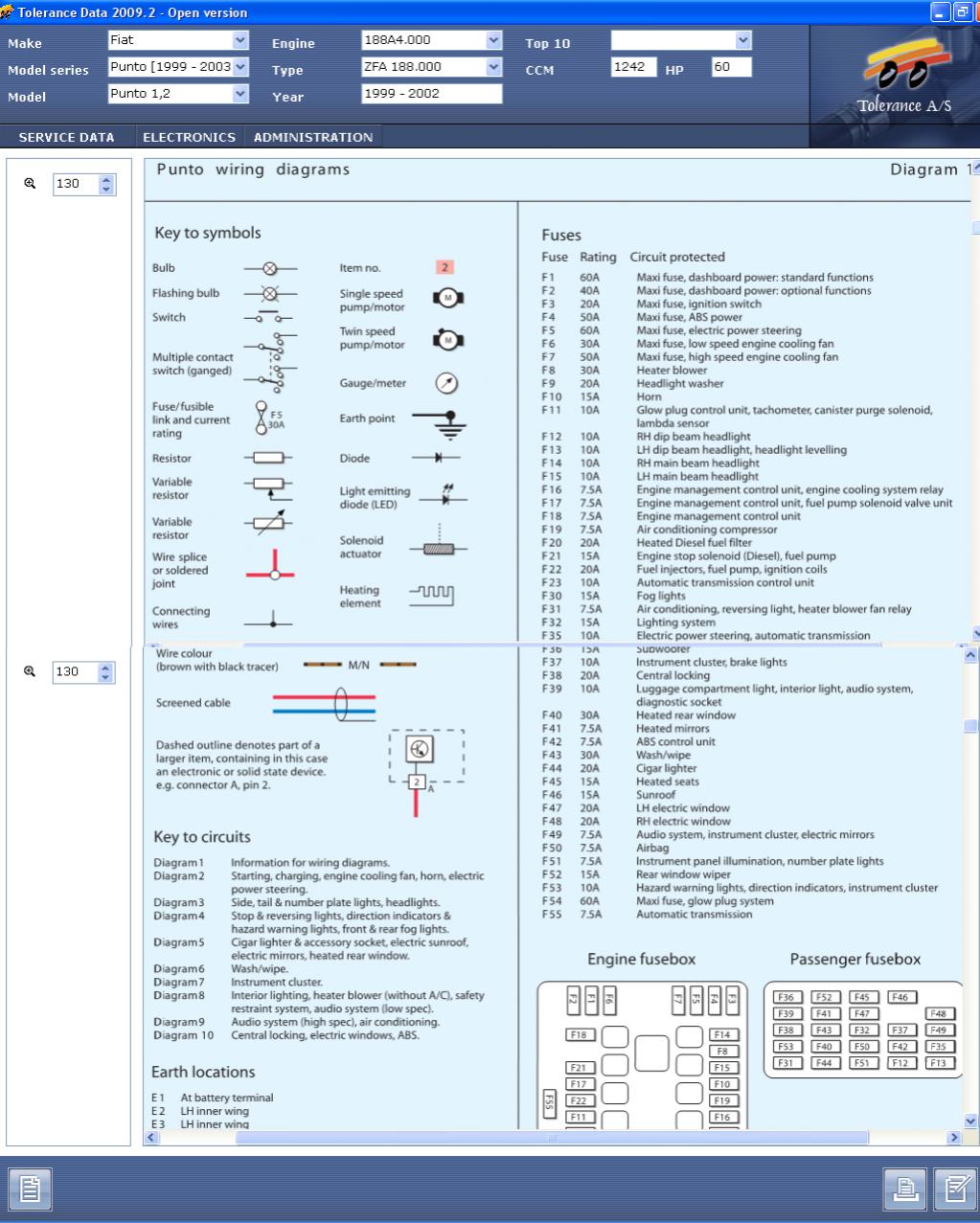Open the ELECTRONICS tab
The image size is (980, 1223).
coord(189,137)
